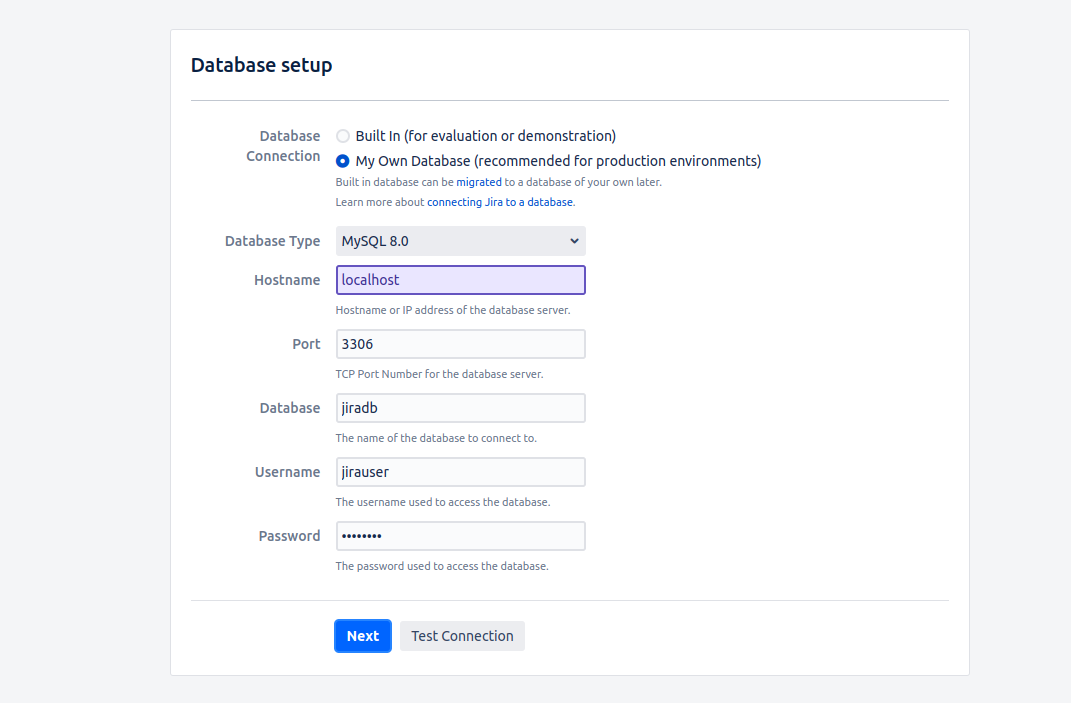
Task: Focus the Hostname field containing localhost
Action: click(x=460, y=280)
